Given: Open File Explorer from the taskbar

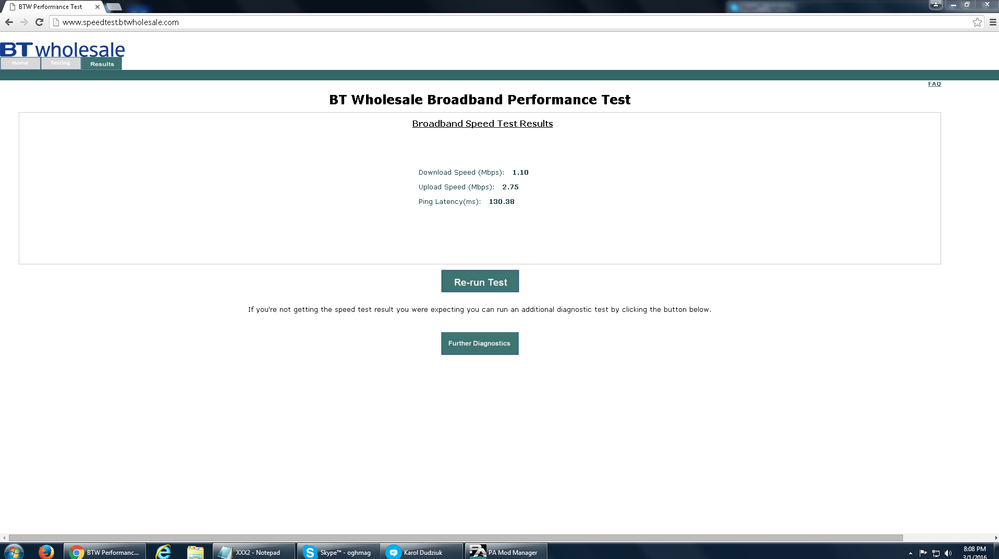Looking at the screenshot, I should [x=195, y=552].
